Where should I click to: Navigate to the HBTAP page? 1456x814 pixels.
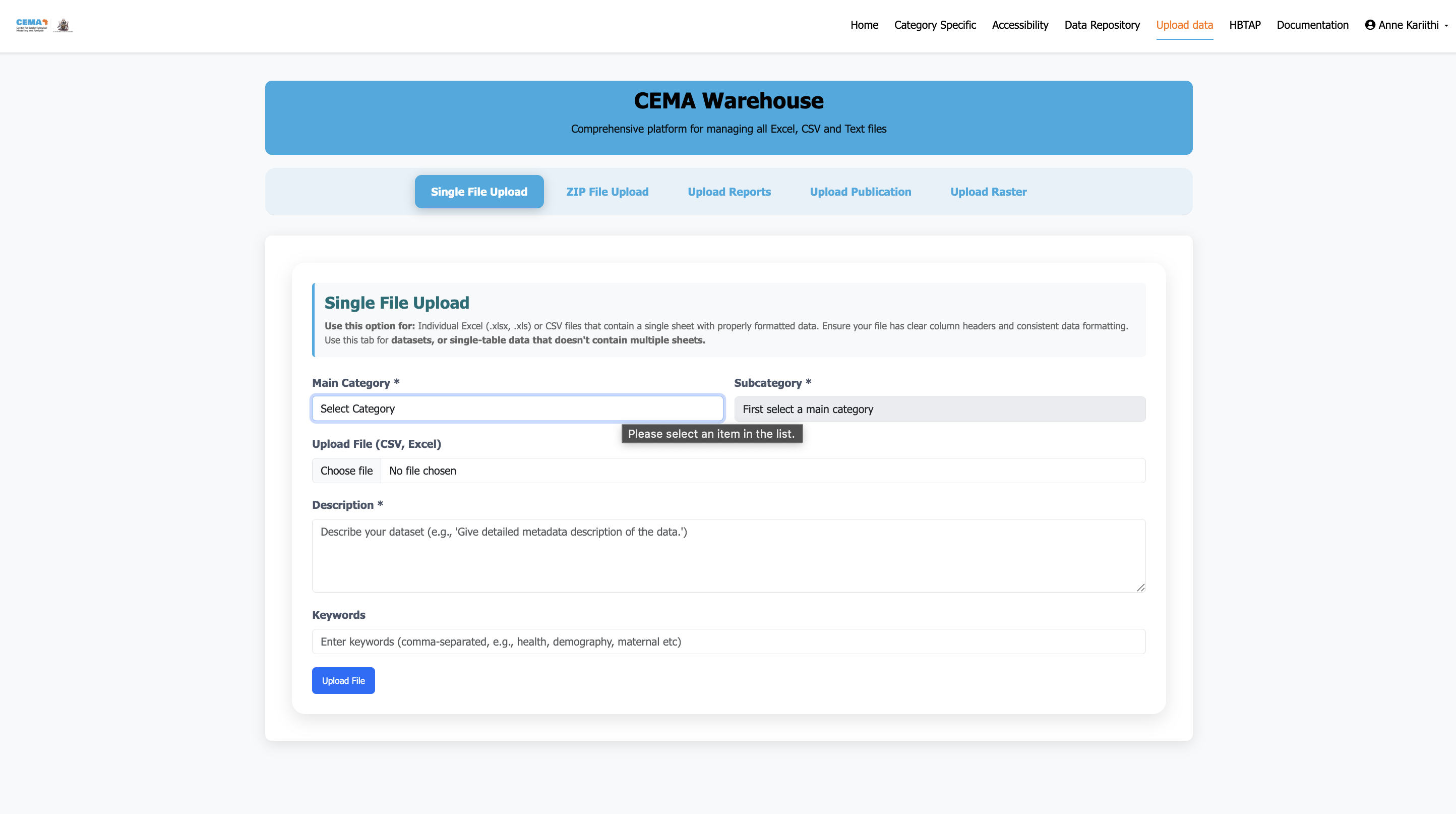[1245, 25]
